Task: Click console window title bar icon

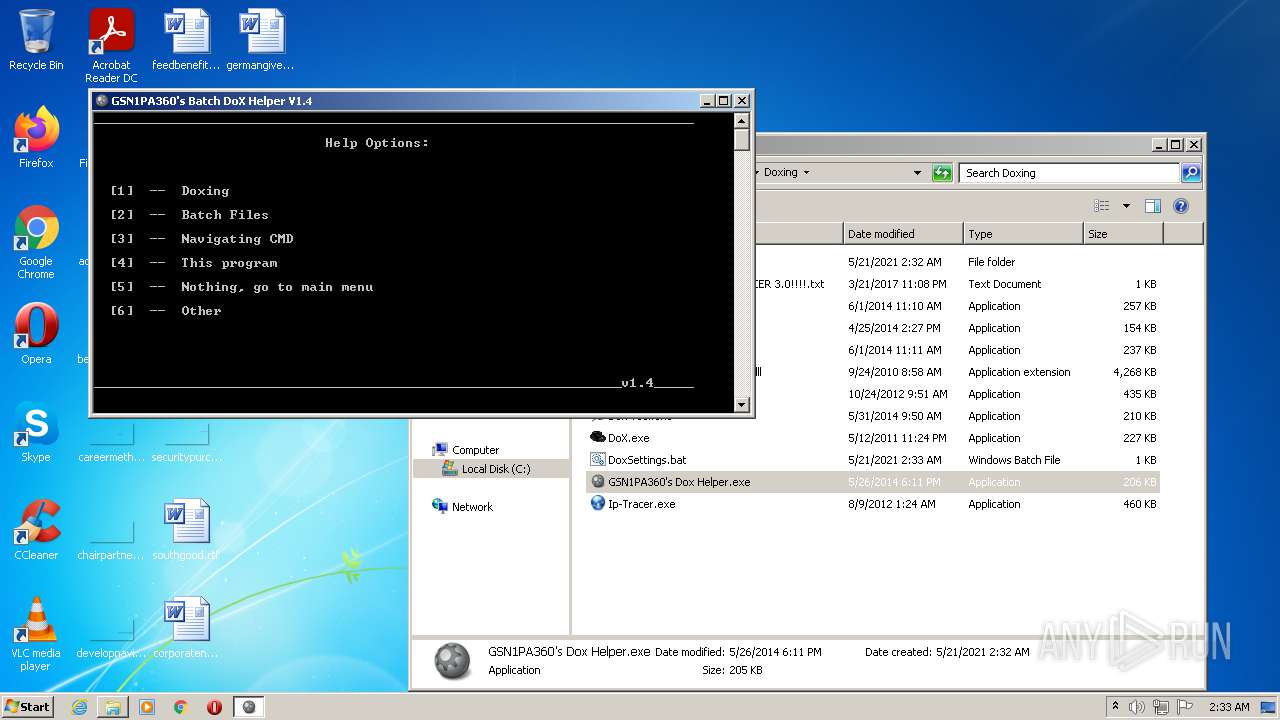Action: (102, 101)
